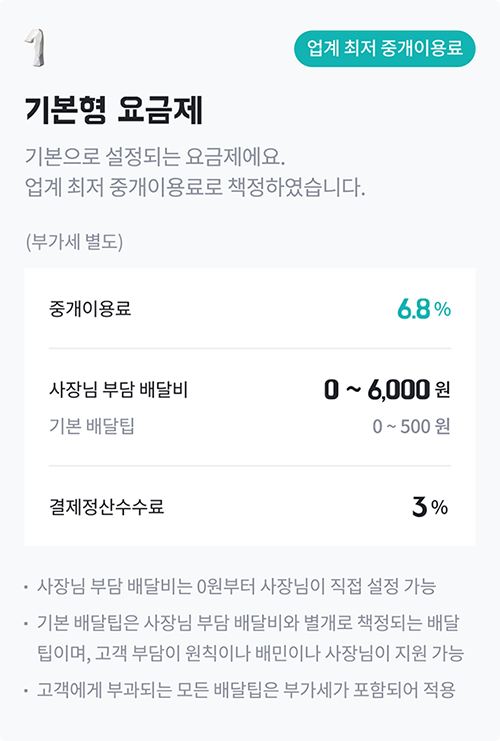
Task: Click the 업계 최저 중개이용료 badge
Action: pyautogui.click(x=385, y=49)
